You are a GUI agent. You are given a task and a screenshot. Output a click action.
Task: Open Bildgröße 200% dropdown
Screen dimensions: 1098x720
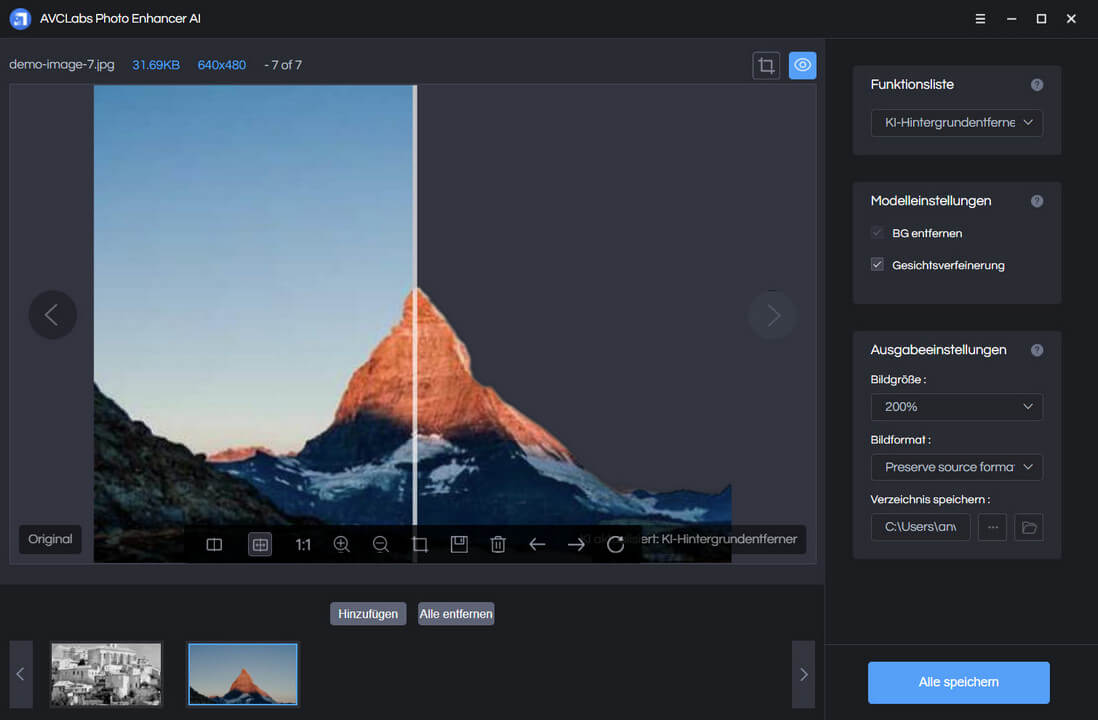957,407
